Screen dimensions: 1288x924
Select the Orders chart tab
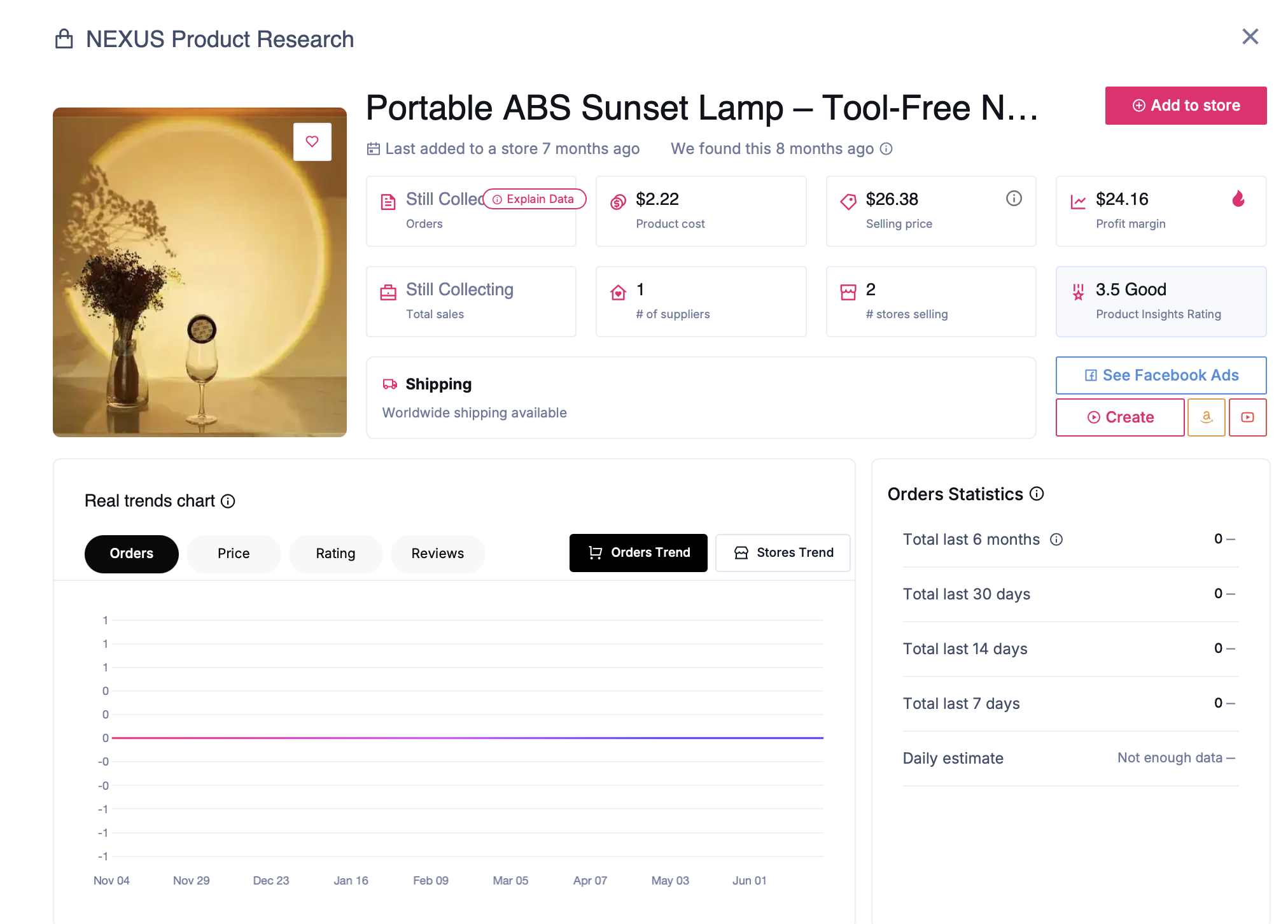coord(132,554)
